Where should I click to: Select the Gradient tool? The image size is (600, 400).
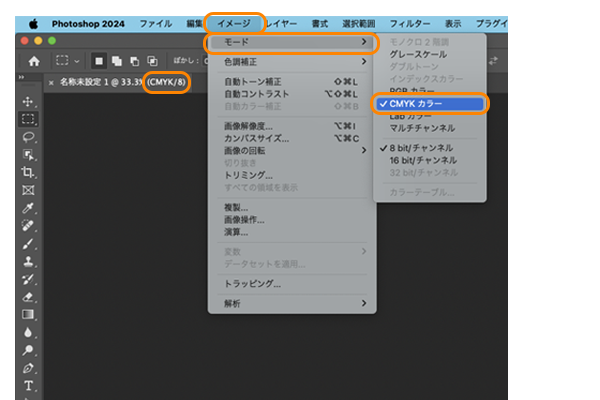(x=28, y=315)
